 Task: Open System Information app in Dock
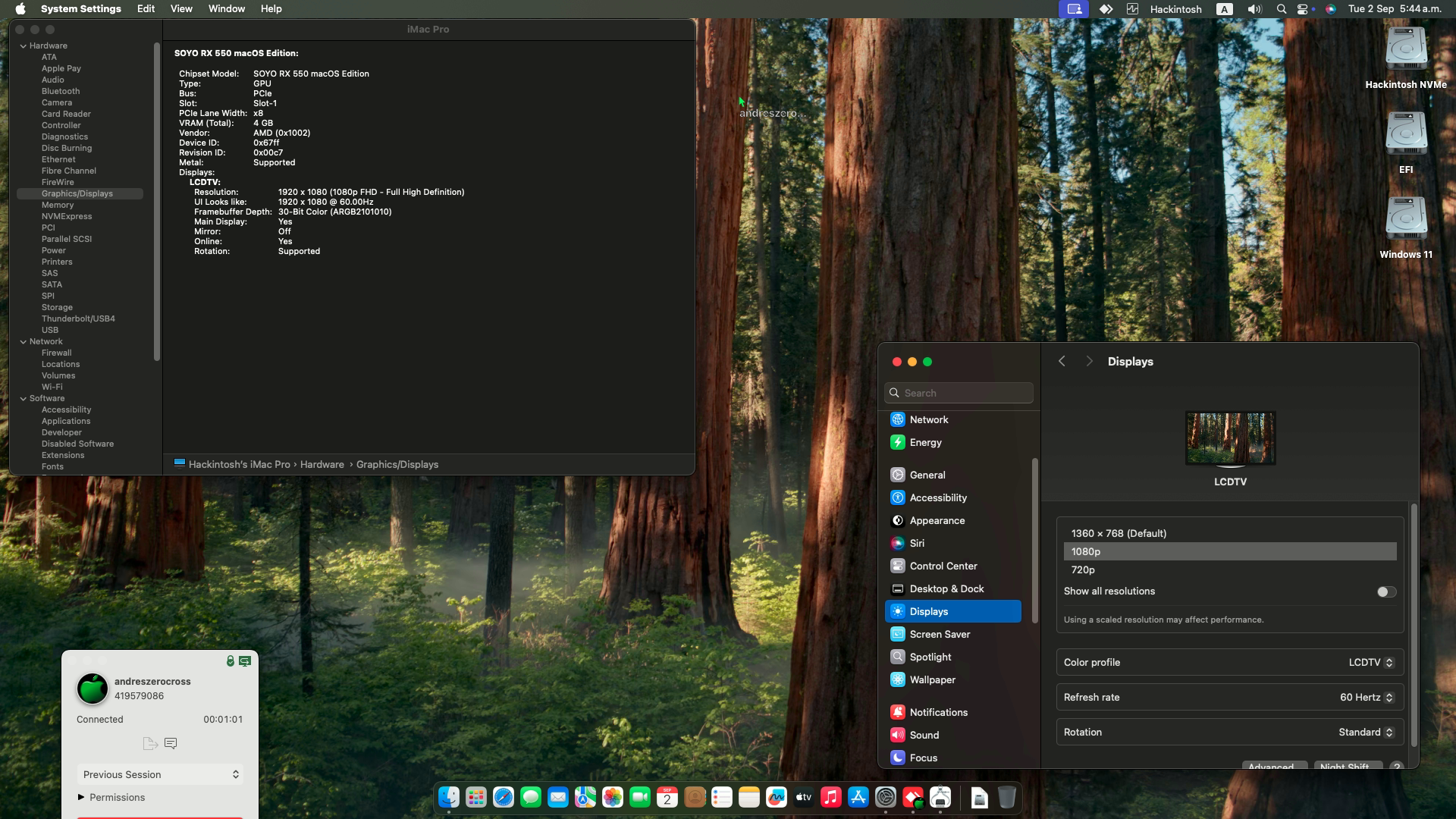[x=940, y=797]
